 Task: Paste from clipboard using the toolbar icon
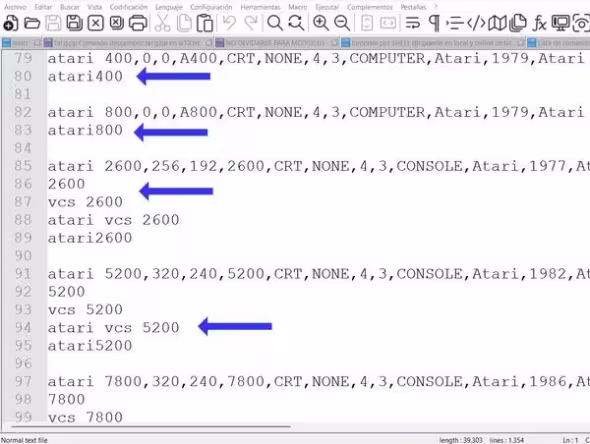coord(205,23)
